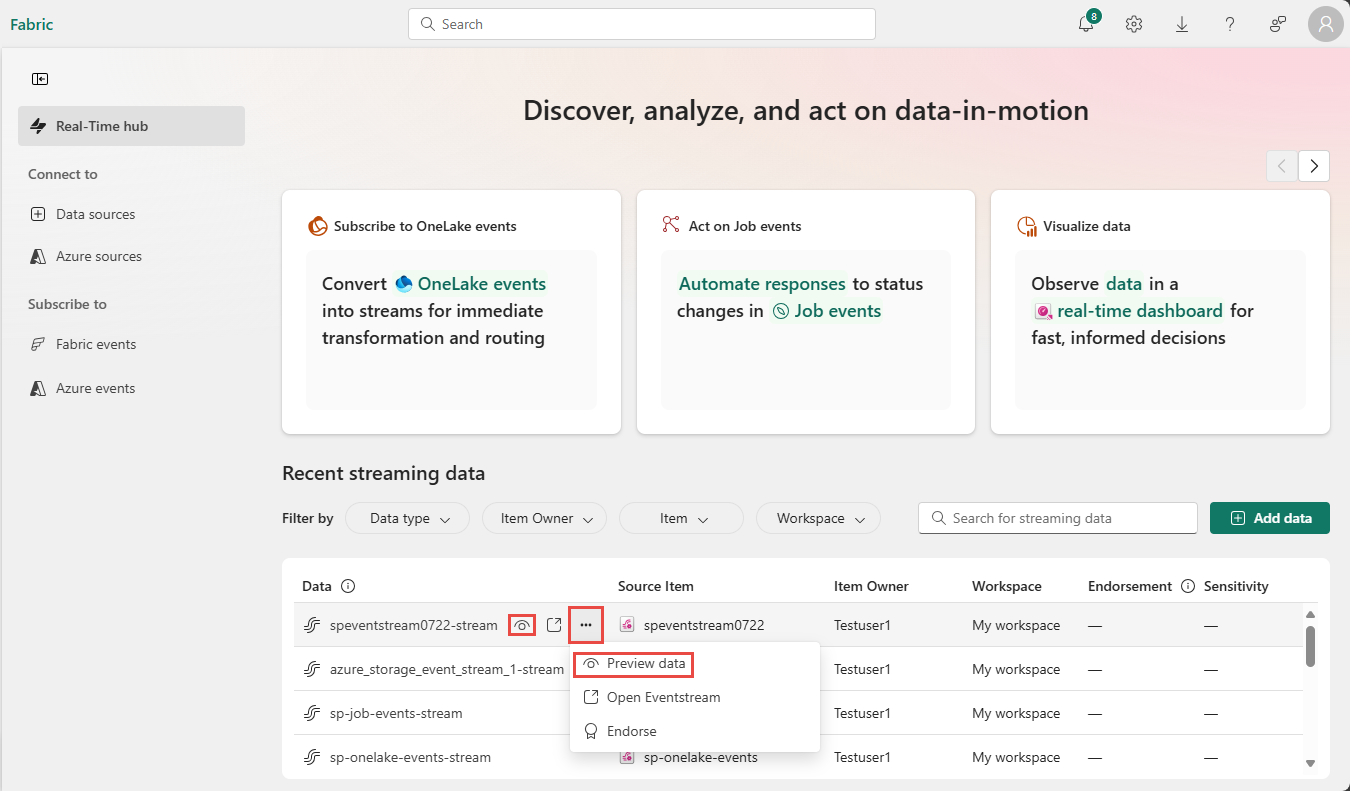The height and width of the screenshot is (791, 1350).
Task: Click the Add data button
Action: pos(1269,518)
